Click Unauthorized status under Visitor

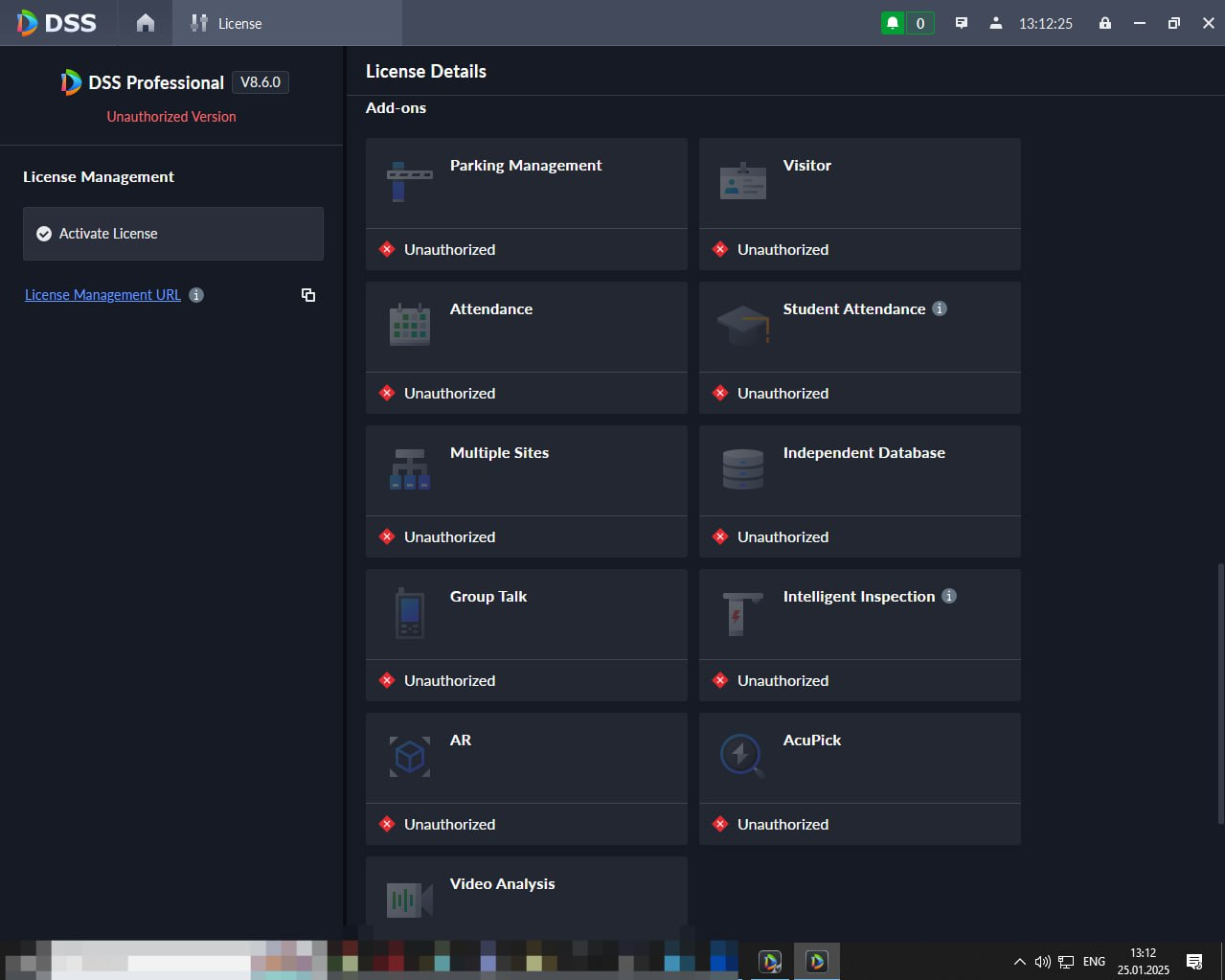coord(783,249)
